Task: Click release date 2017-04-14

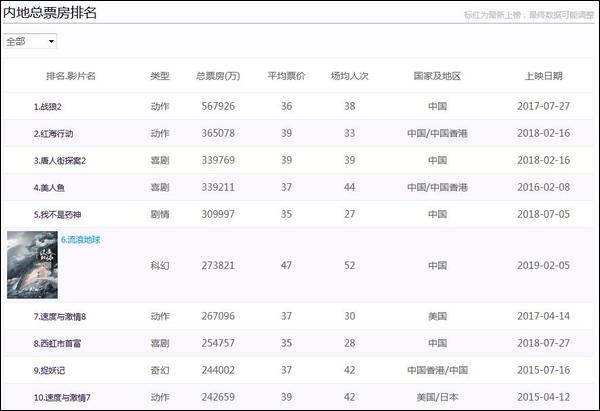Action: point(543,316)
